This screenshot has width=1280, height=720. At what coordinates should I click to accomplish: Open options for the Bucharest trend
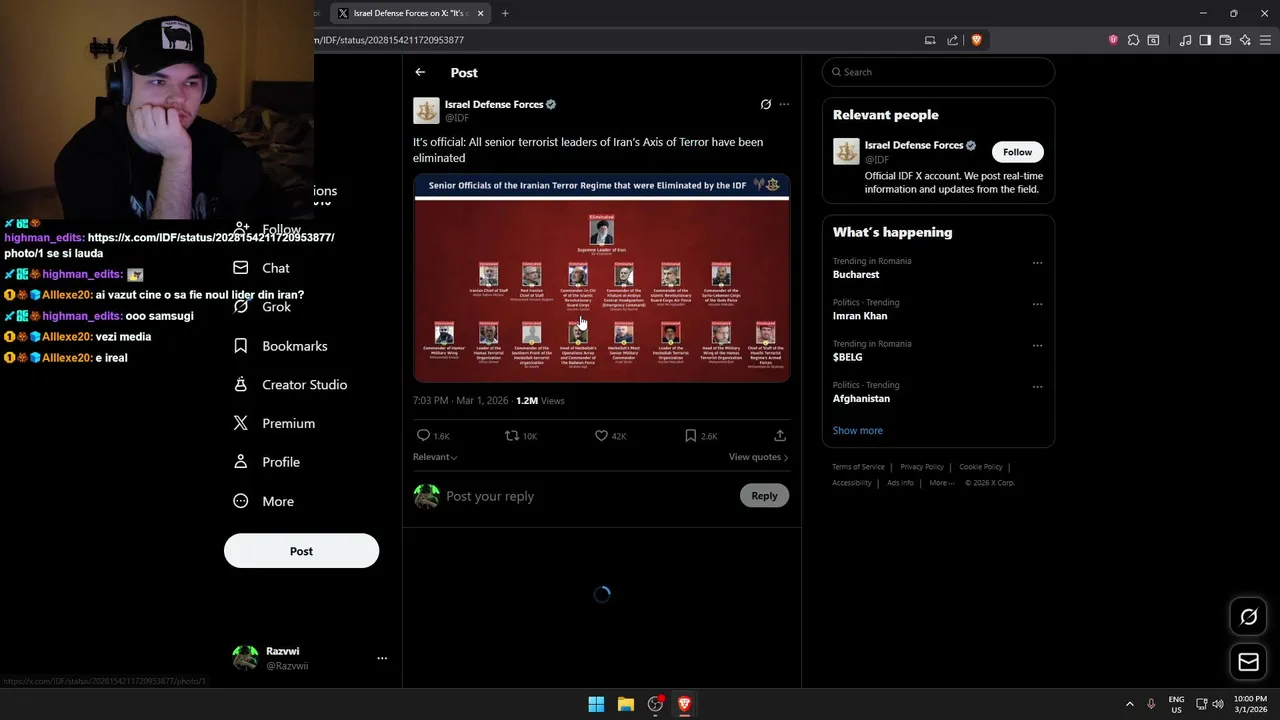(1037, 263)
